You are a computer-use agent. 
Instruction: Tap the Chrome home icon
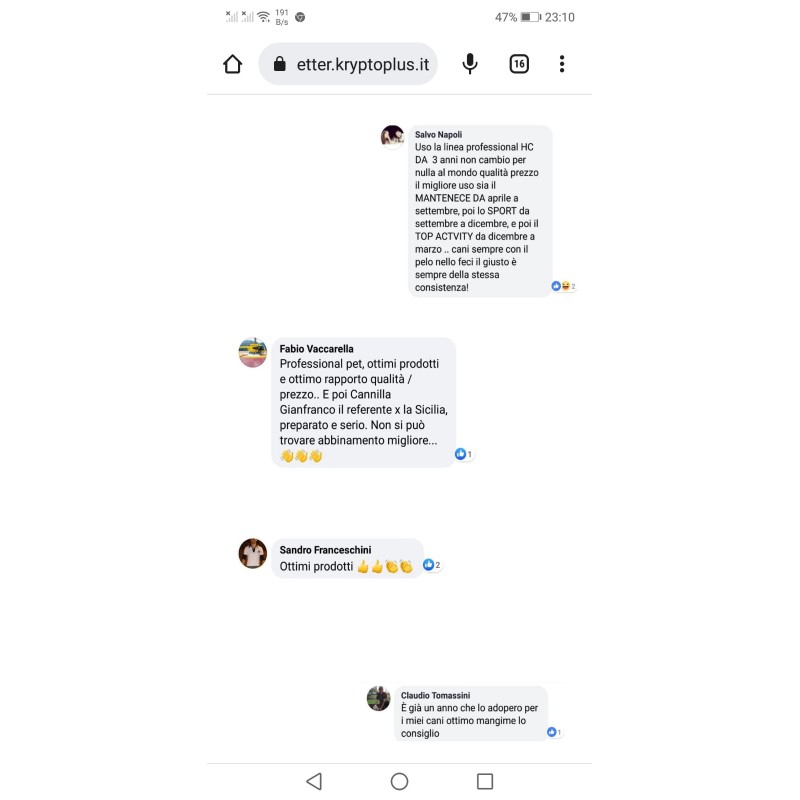pos(233,64)
